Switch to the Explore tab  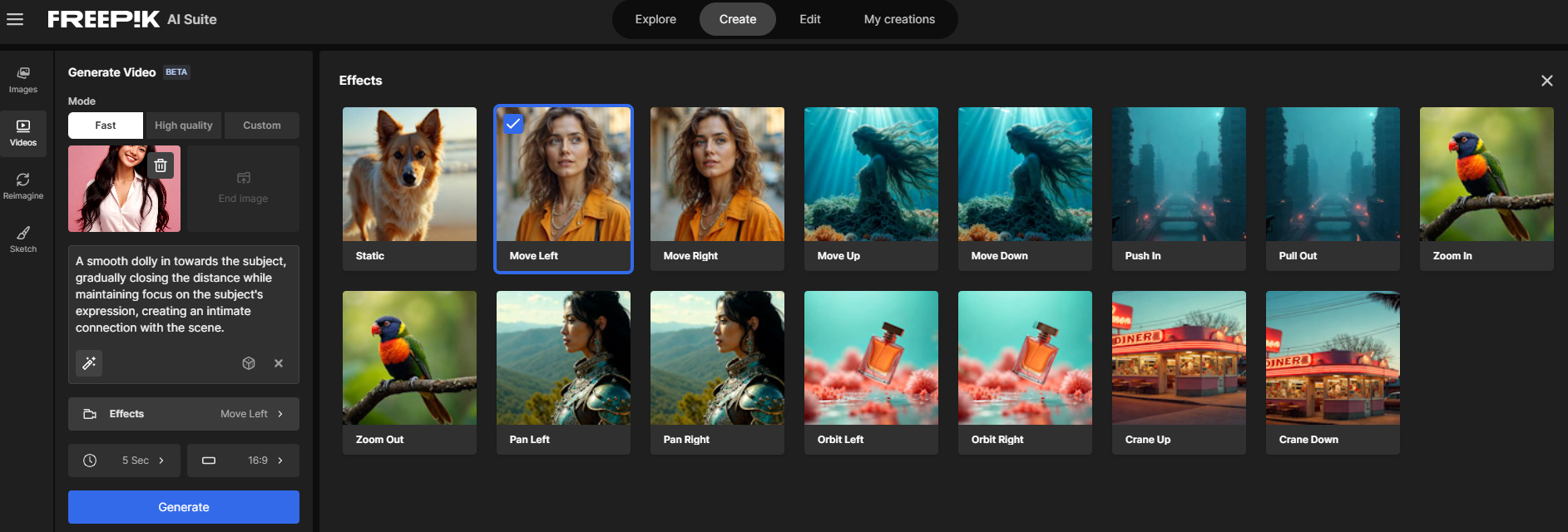click(x=655, y=19)
